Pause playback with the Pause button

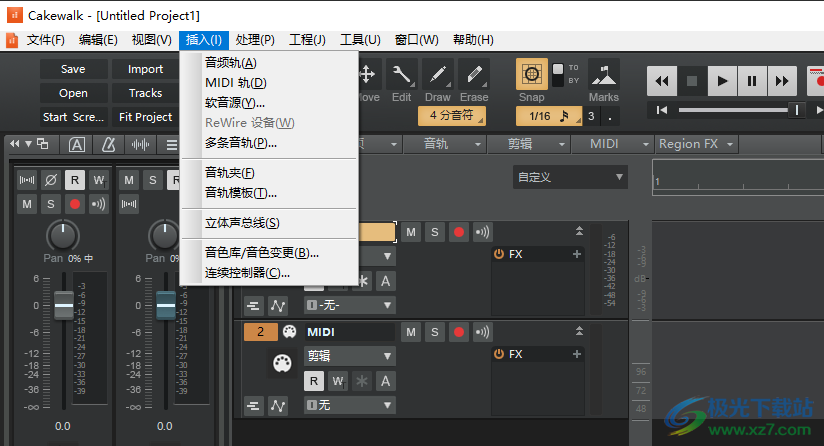(752, 81)
